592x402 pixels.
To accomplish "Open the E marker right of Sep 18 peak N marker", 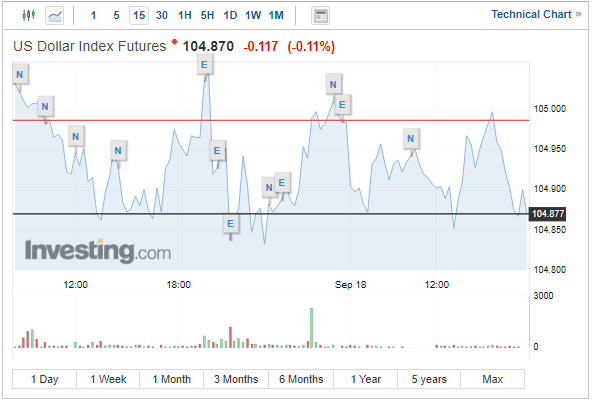I will 342,105.
